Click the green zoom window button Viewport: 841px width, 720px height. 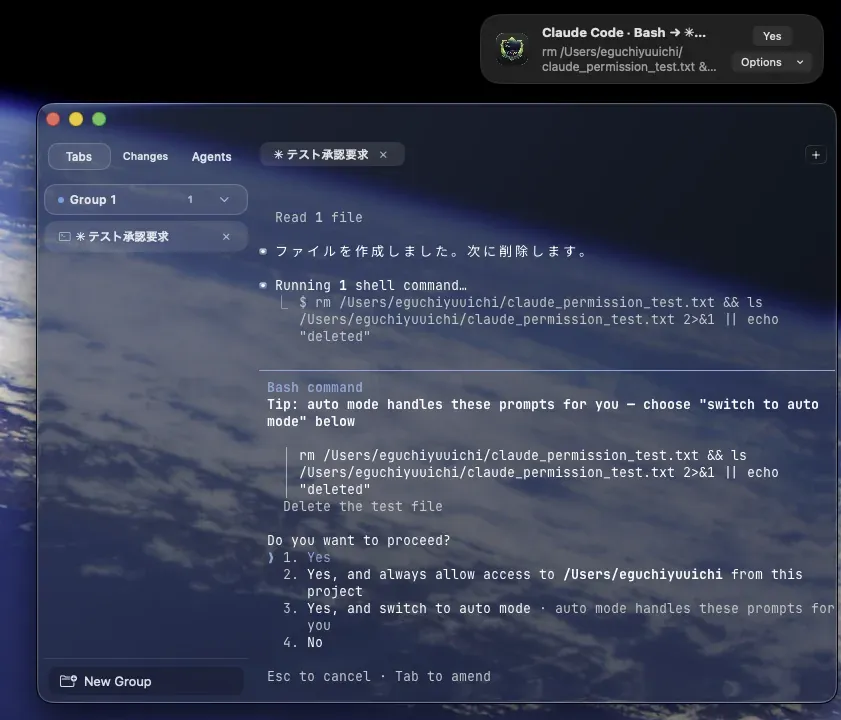(x=99, y=119)
